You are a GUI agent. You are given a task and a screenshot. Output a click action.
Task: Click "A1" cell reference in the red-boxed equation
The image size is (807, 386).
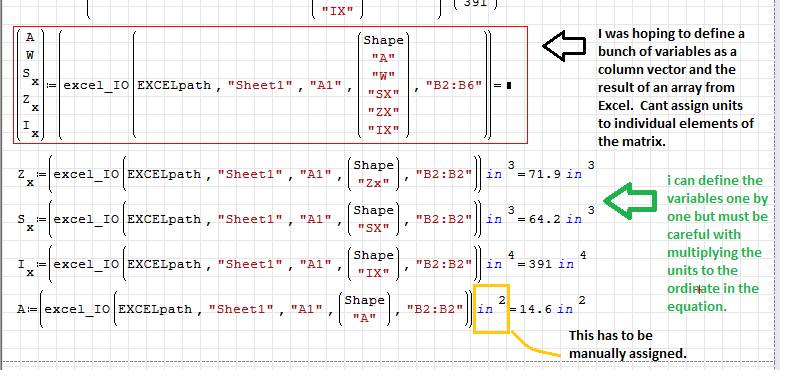click(326, 85)
